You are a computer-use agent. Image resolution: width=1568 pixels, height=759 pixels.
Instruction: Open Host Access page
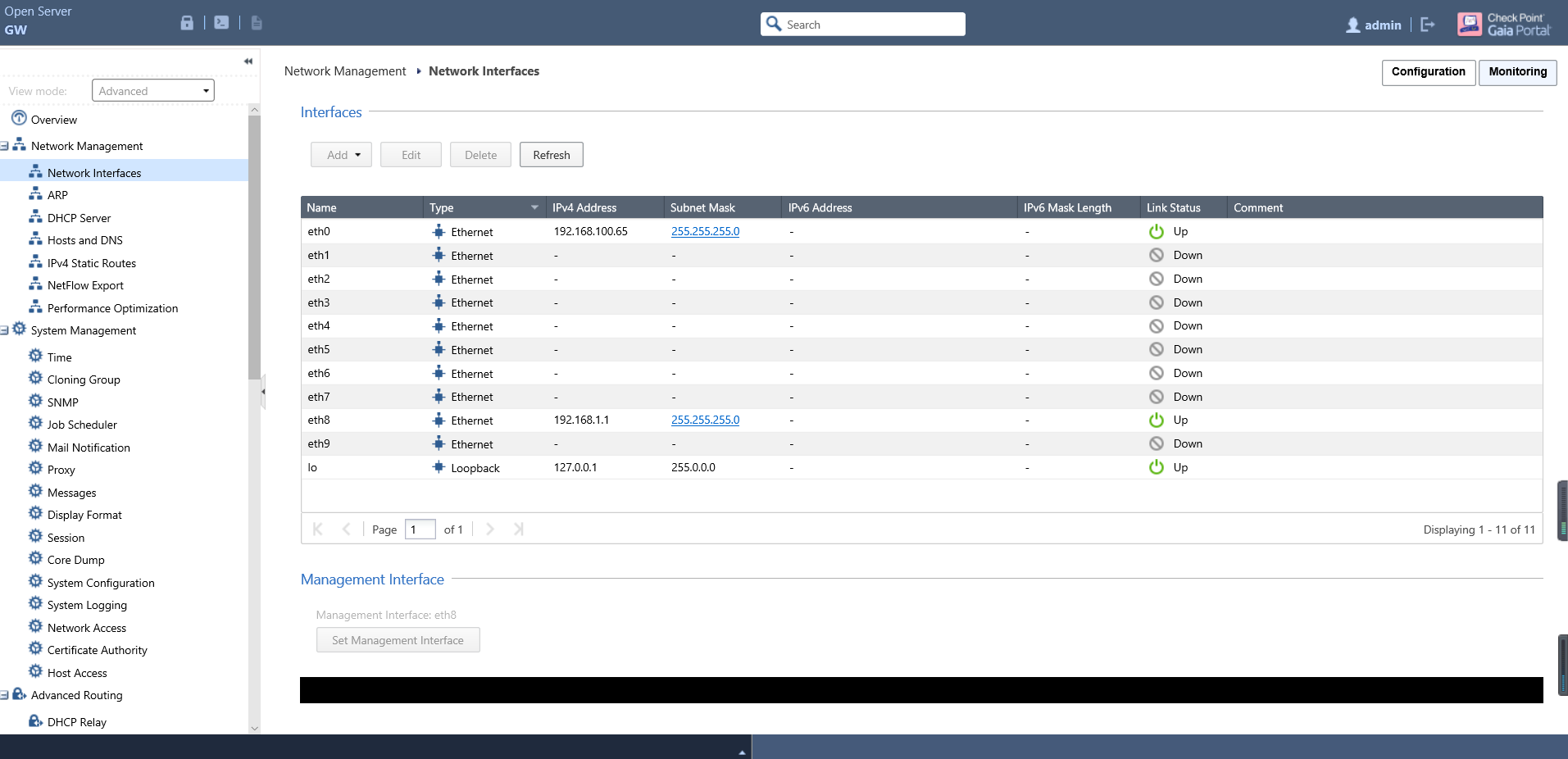[77, 673]
